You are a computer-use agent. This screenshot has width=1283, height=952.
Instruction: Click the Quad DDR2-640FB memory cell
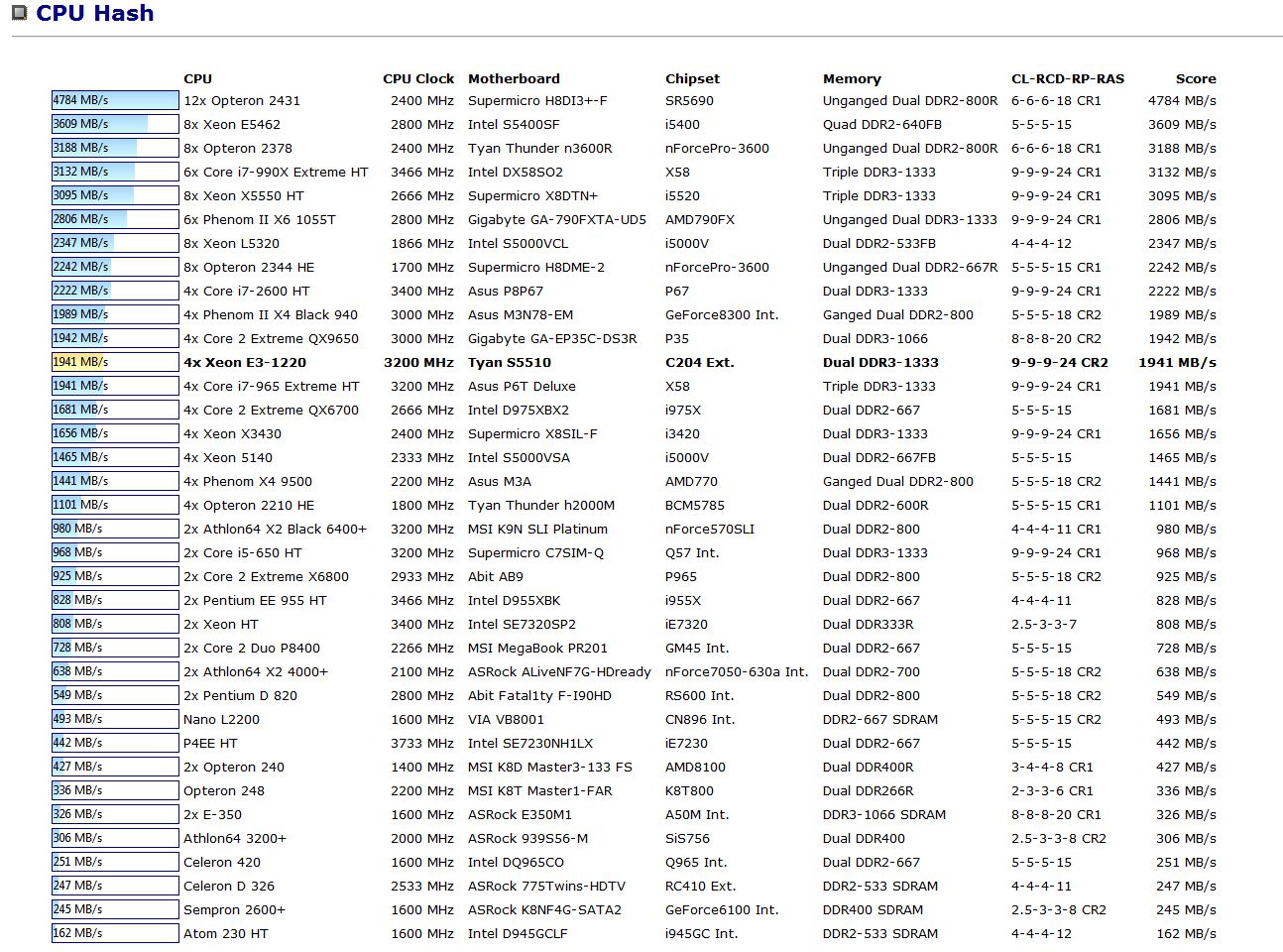click(x=882, y=124)
